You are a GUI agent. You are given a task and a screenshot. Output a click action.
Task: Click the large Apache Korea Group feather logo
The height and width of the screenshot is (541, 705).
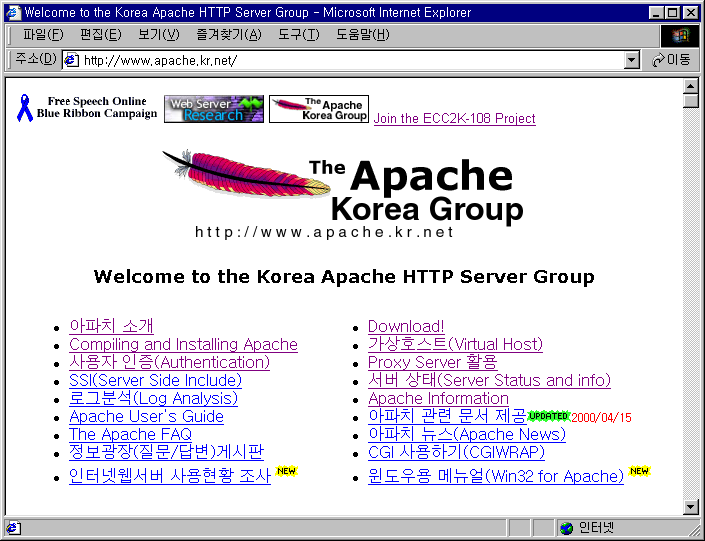pos(343,193)
